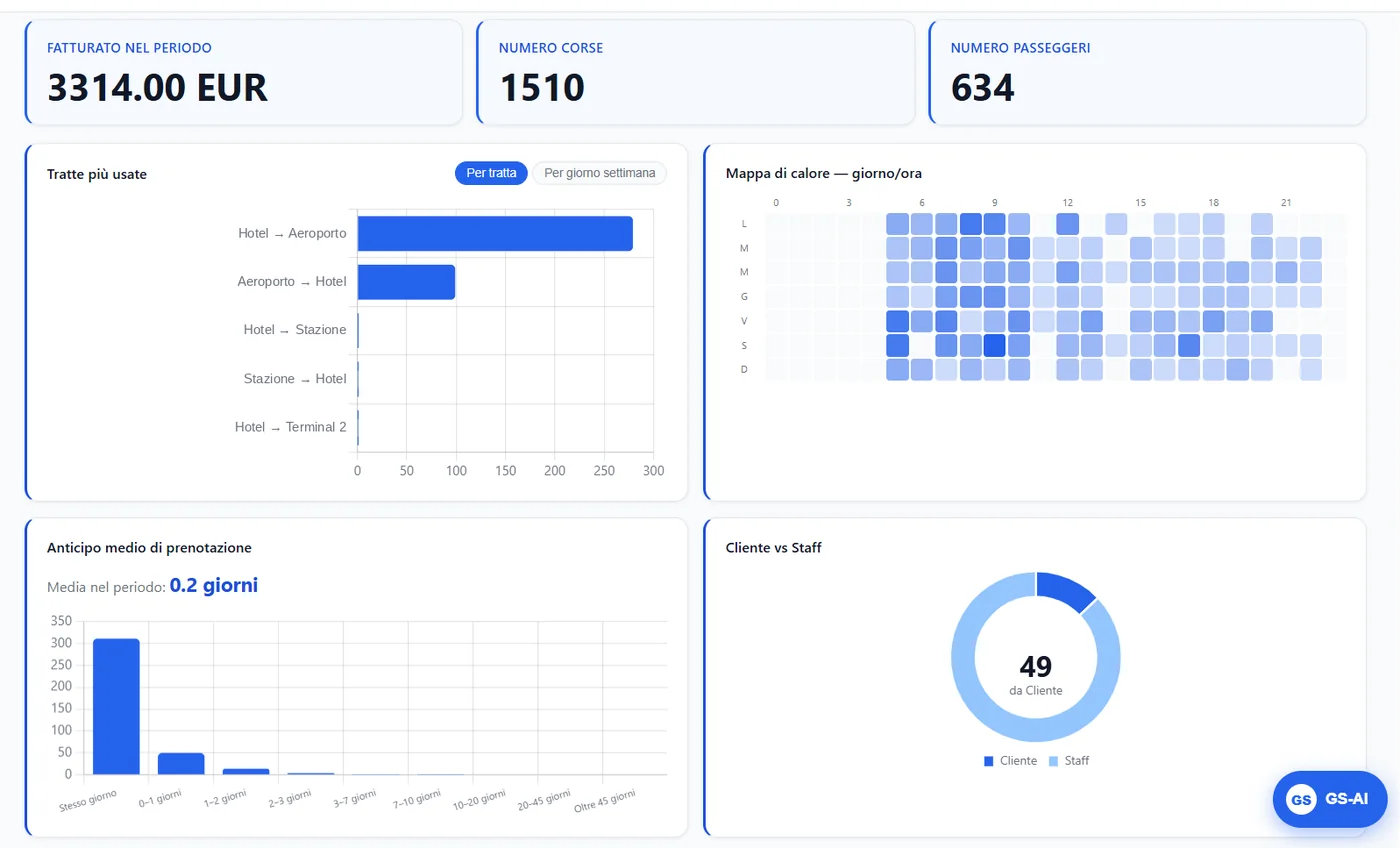Click the 0.2 giorni average value
This screenshot has width=1400, height=848.
click(214, 586)
